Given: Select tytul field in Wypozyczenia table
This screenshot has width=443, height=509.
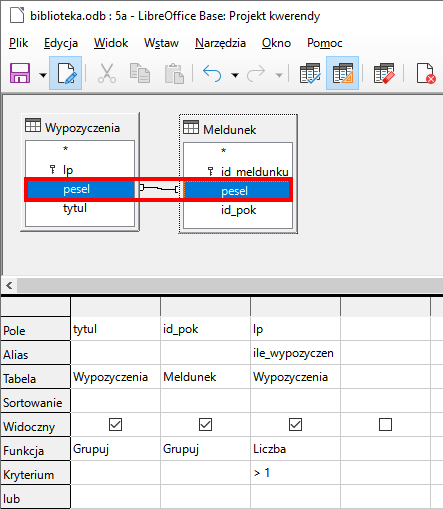Looking at the screenshot, I should pyautogui.click(x=80, y=208).
